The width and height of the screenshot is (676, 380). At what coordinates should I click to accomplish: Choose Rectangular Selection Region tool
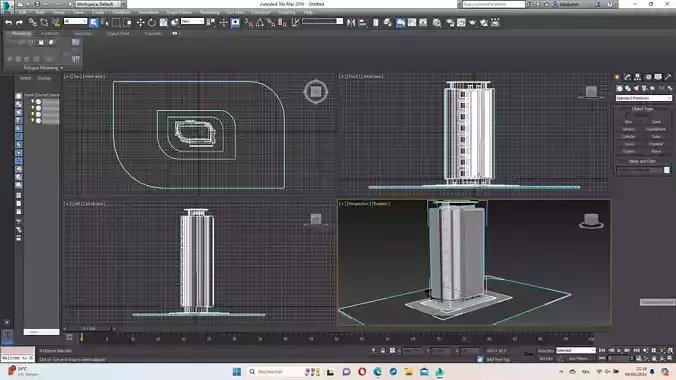click(x=116, y=22)
